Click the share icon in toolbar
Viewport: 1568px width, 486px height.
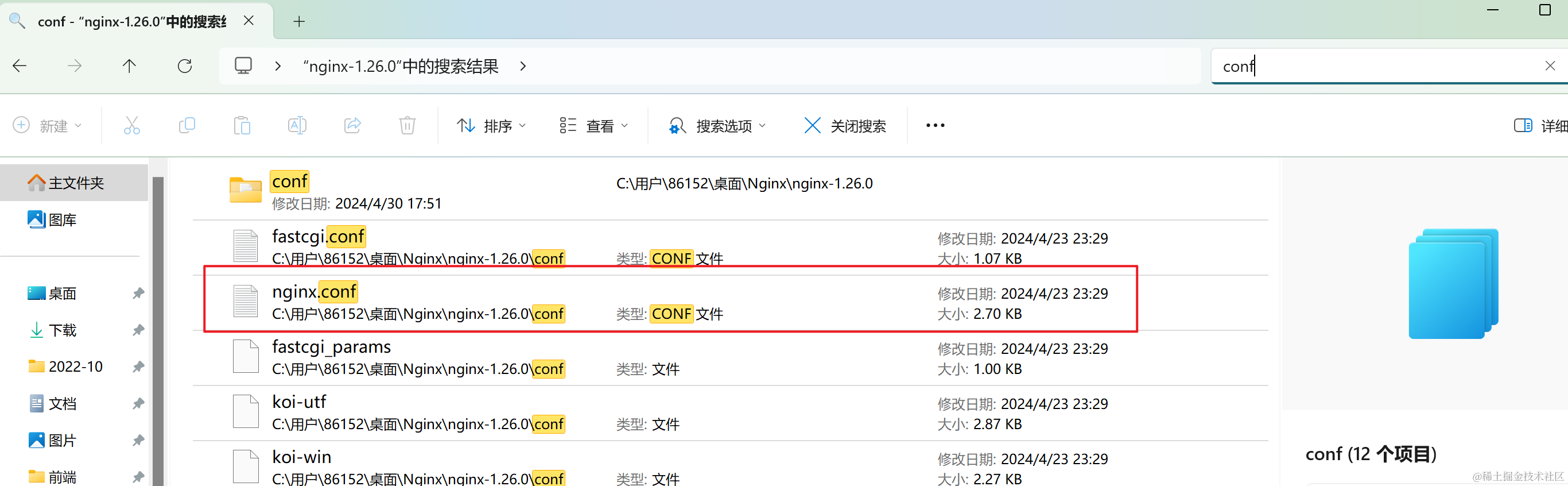pos(352,125)
